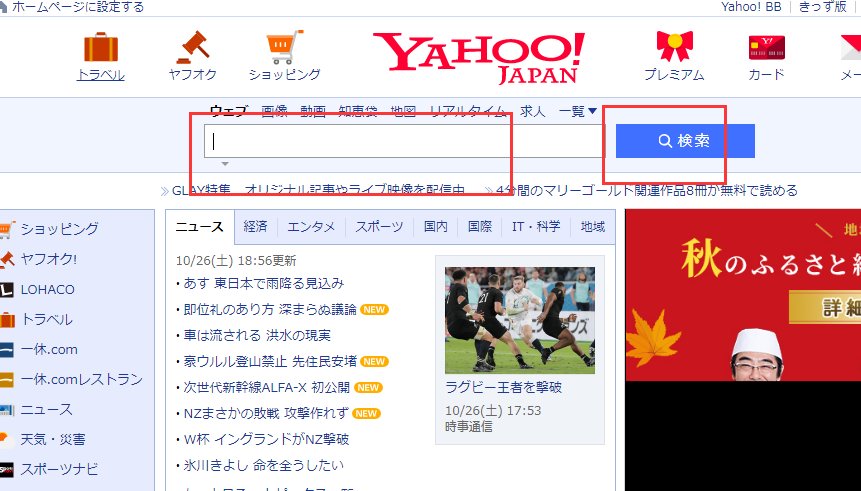Switch to the IT・科学 news tab

pyautogui.click(x=536, y=227)
